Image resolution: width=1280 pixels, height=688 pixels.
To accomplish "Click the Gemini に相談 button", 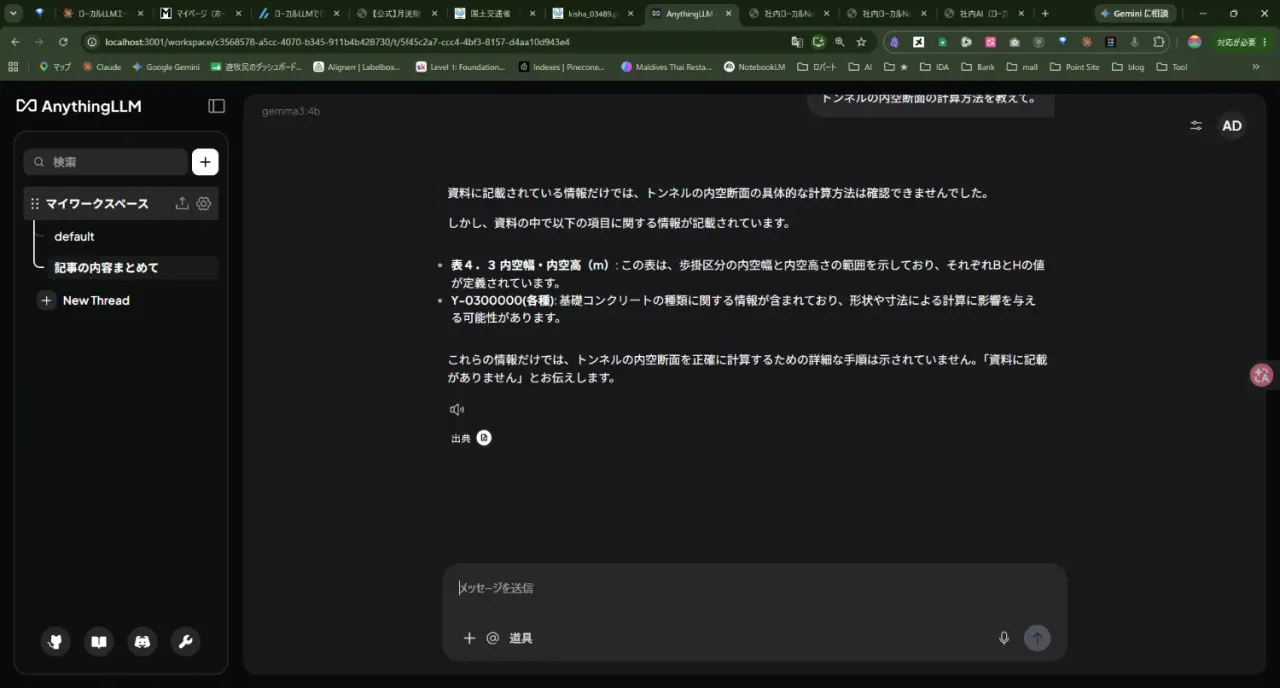I will 1134,13.
